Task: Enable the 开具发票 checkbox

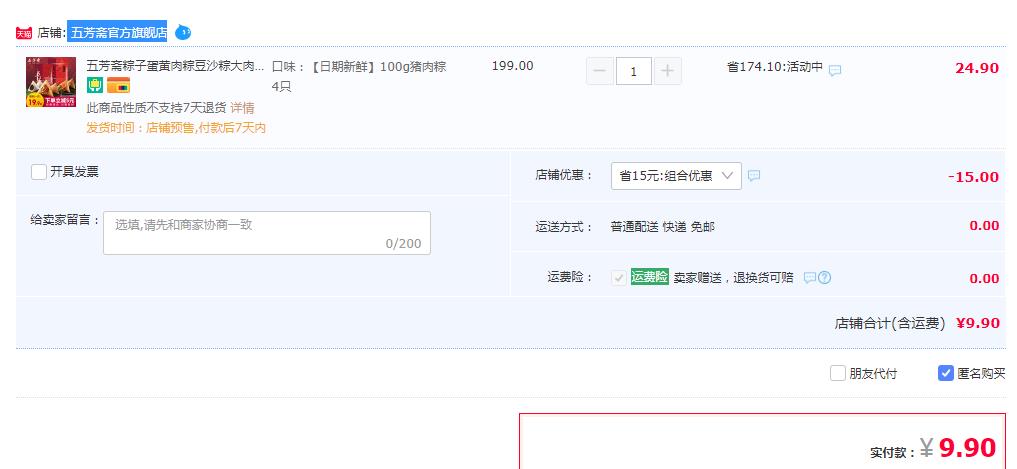Action: 39,172
